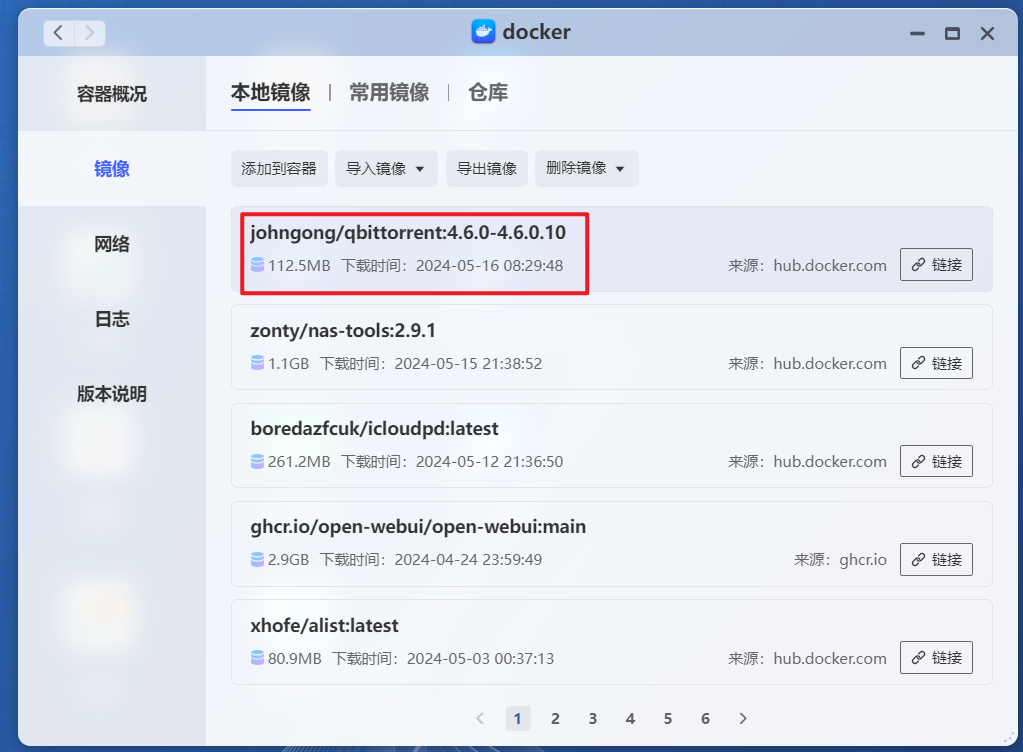
Task: Go to page 5
Action: coord(667,718)
